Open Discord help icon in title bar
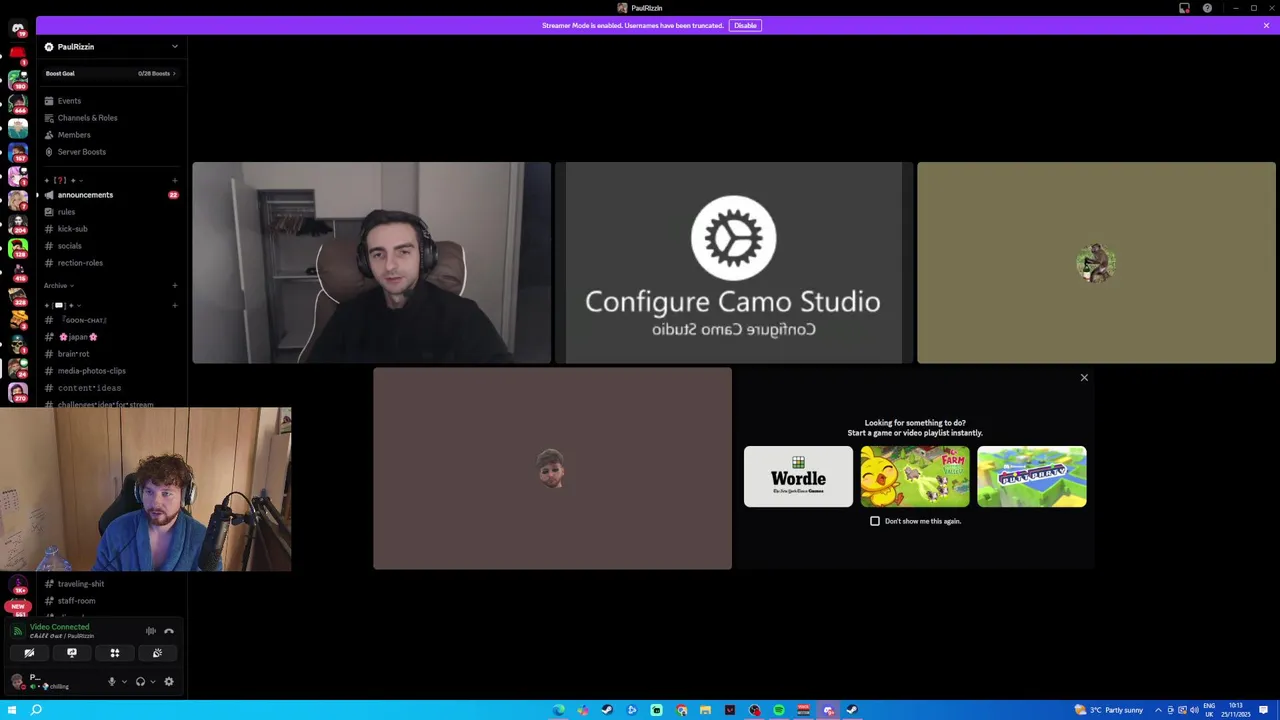1280x720 pixels. point(1207,8)
